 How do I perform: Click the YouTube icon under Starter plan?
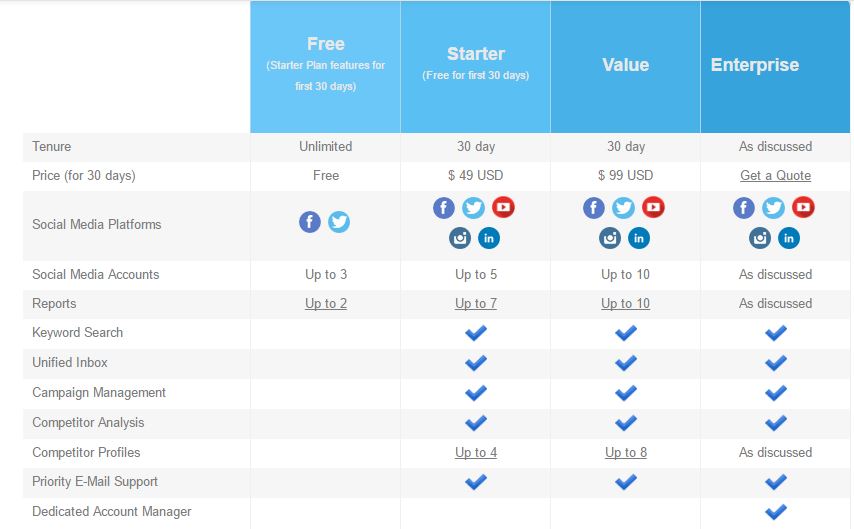pos(503,207)
